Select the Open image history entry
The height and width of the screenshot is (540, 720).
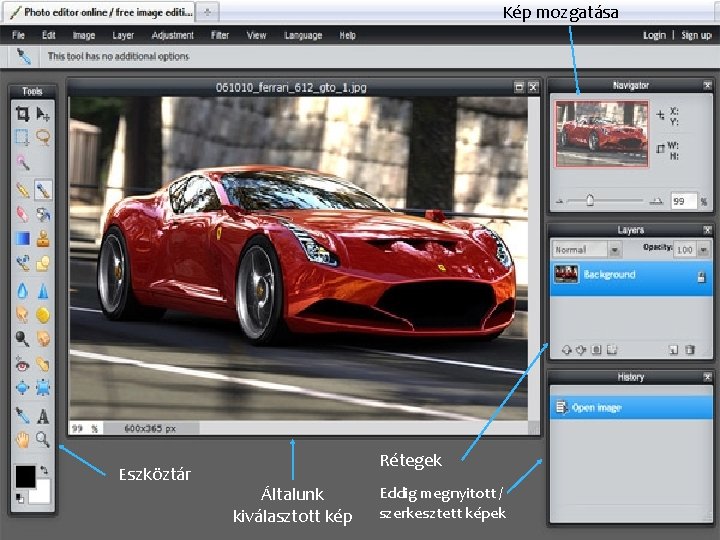[x=631, y=407]
